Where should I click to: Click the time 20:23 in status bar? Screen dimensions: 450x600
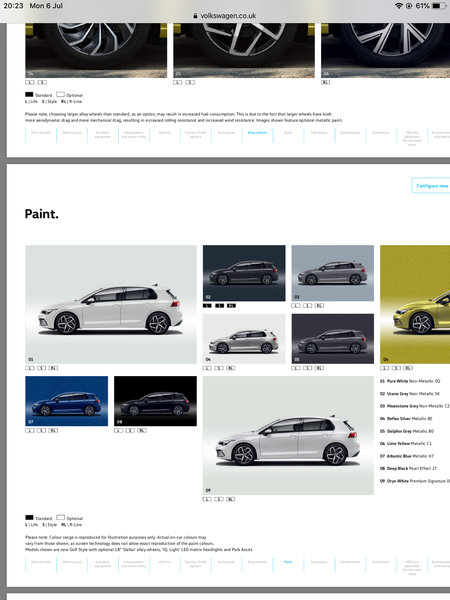coord(13,6)
